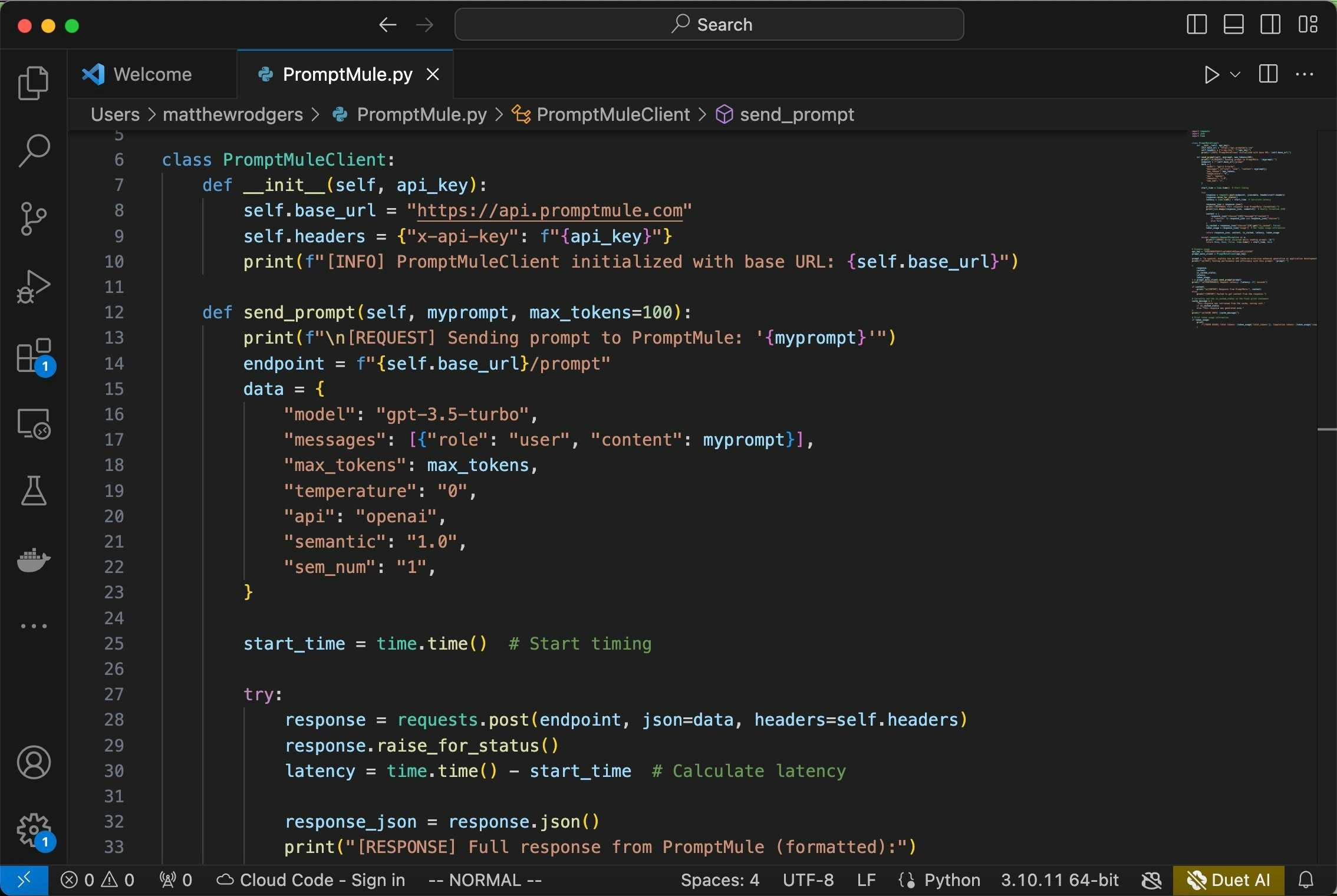Screen dimensions: 1337x896
Task: Toggle the bottom panel layout
Action: 1233,25
